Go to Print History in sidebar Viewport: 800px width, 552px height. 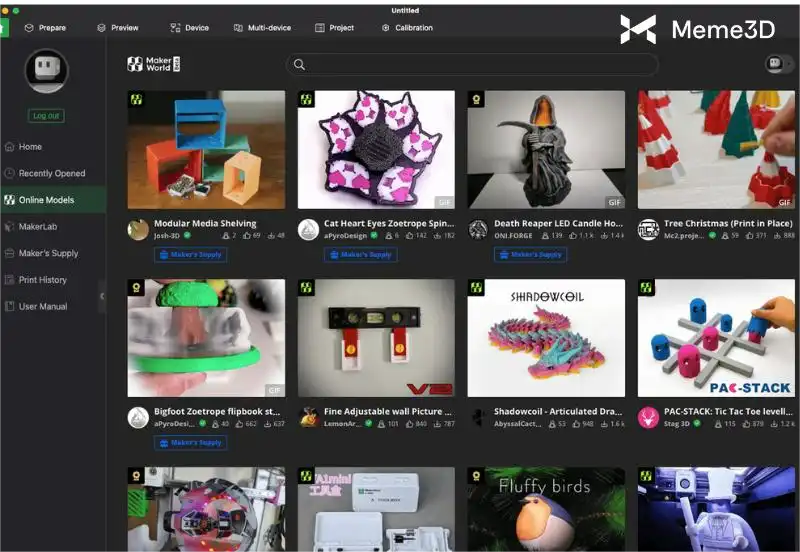point(42,280)
